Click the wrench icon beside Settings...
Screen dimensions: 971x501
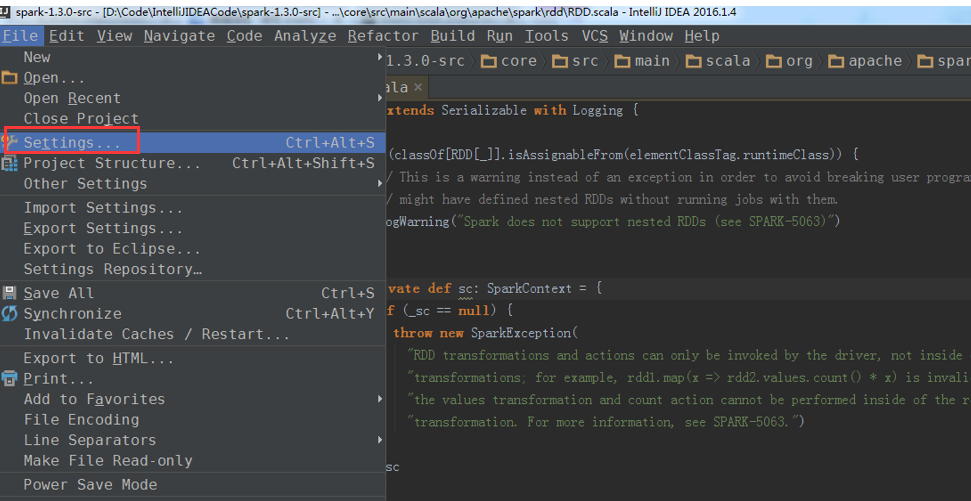[x=10, y=142]
